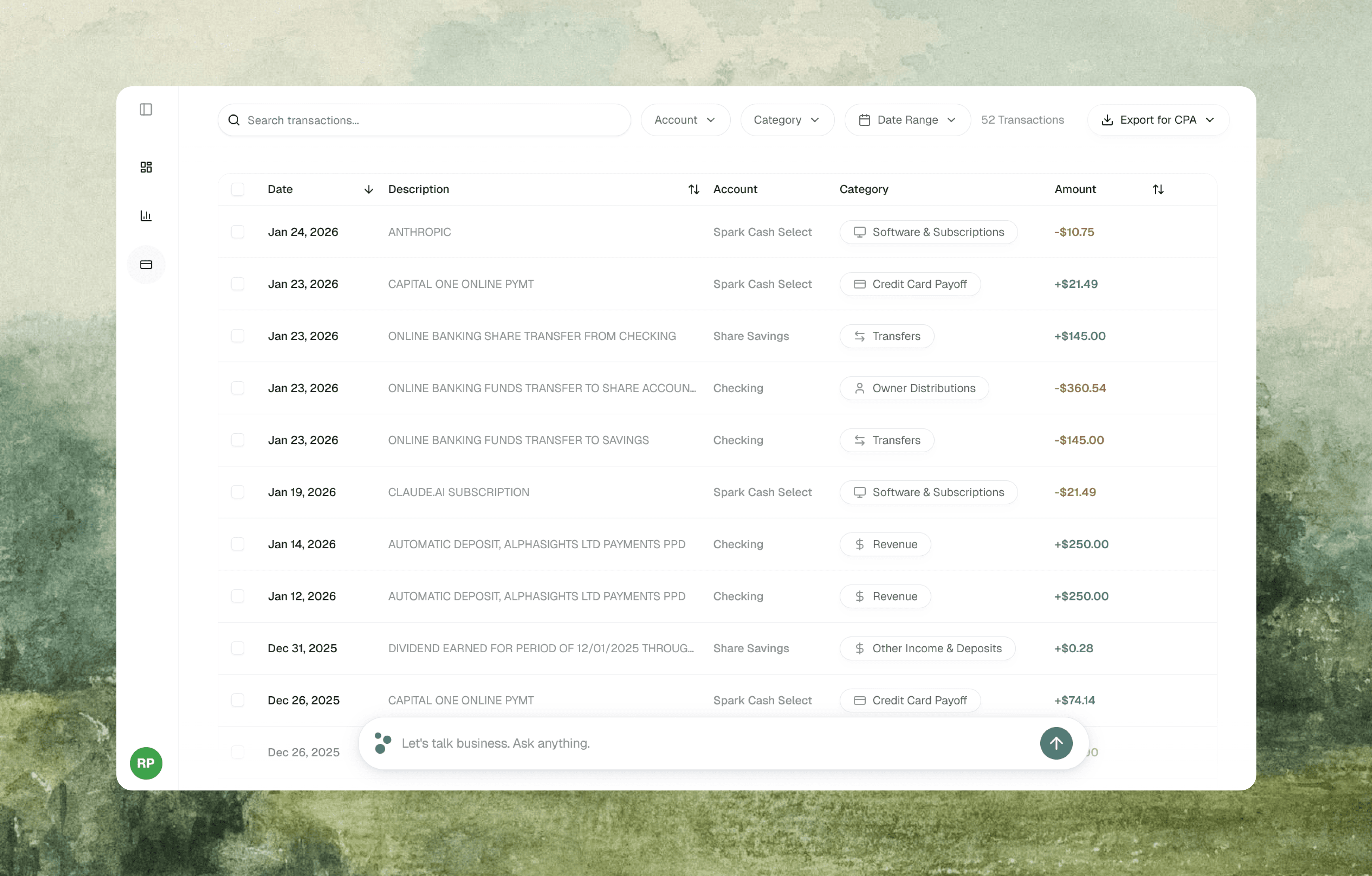Open the bar chart reports icon

tap(146, 216)
